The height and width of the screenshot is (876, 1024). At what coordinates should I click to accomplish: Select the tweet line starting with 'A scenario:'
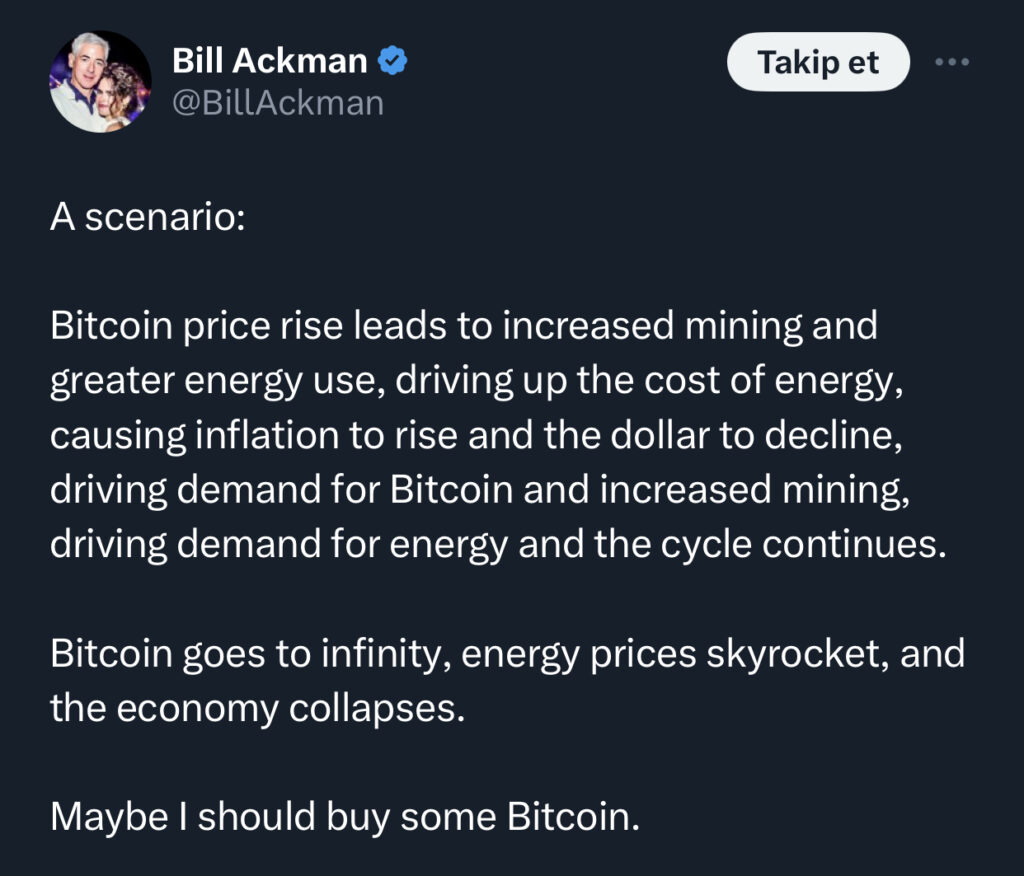147,216
